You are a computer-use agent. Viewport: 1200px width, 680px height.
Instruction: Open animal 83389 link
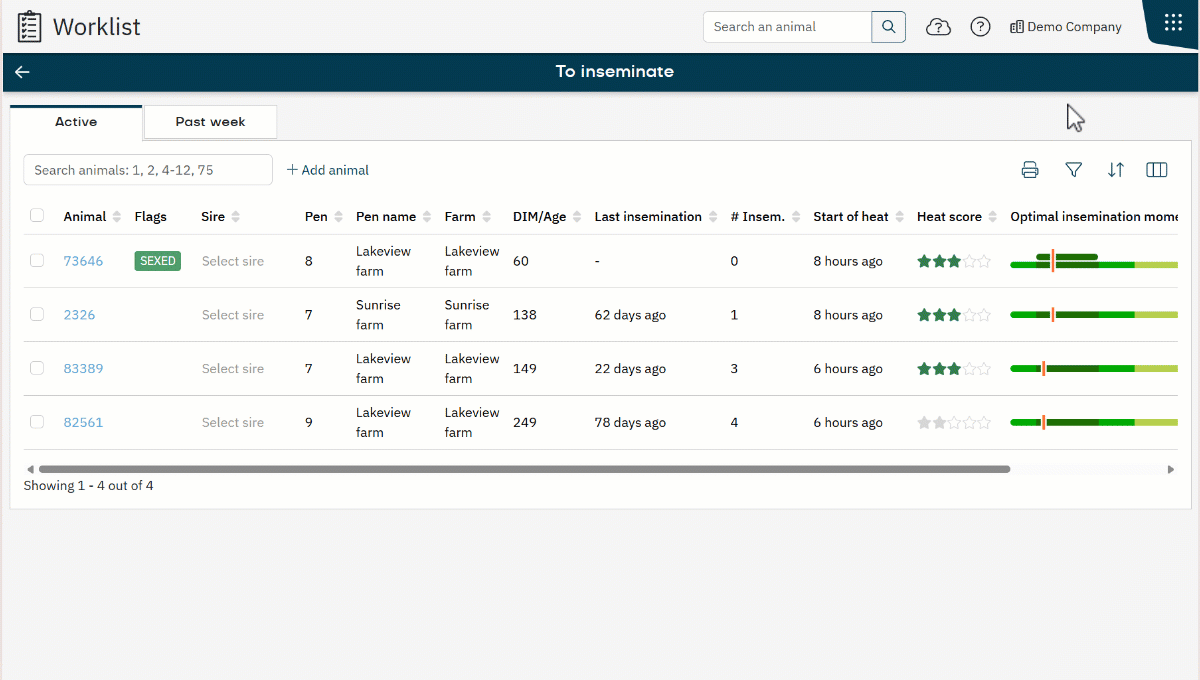pyautogui.click(x=83, y=369)
